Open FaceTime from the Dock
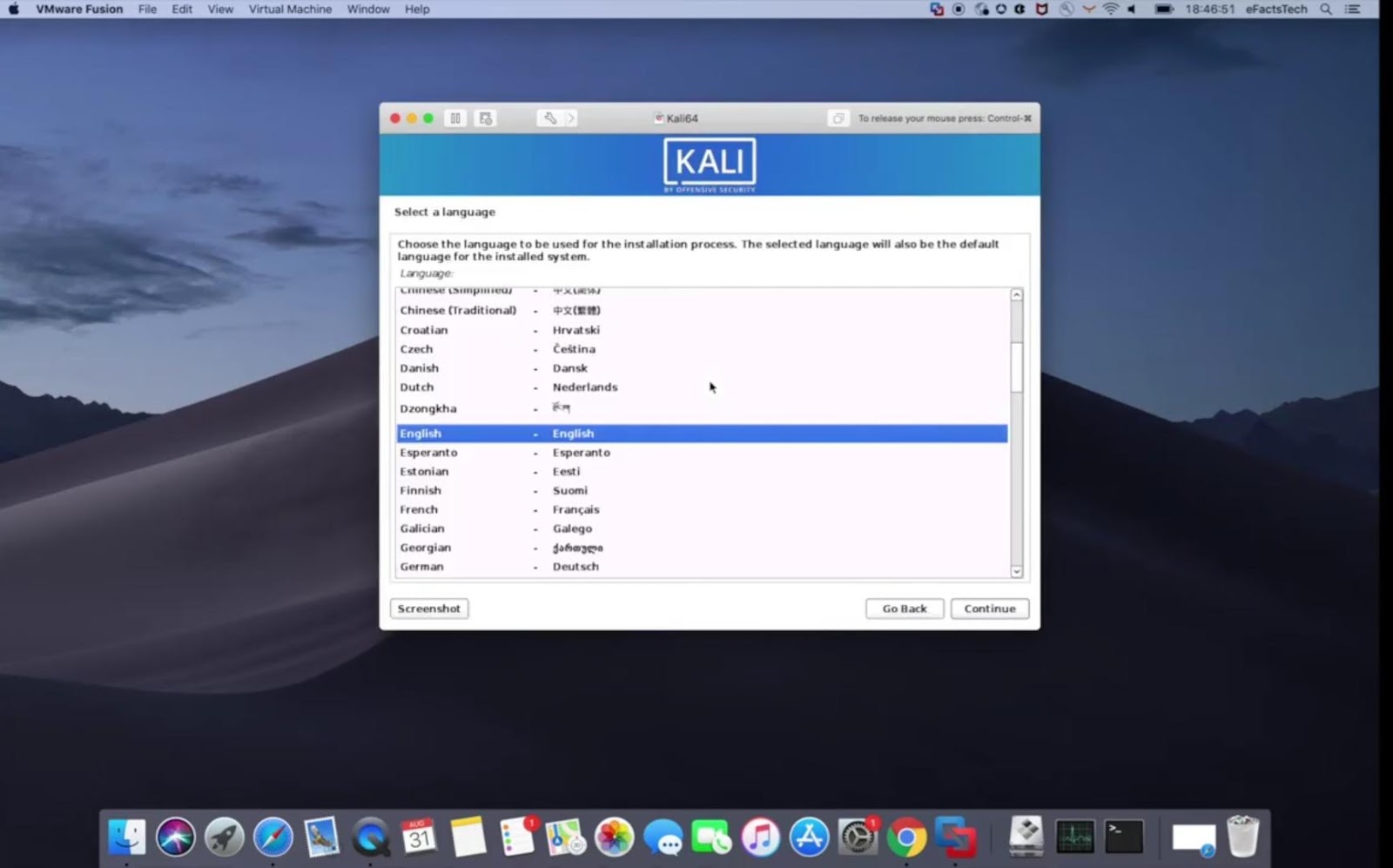This screenshot has height=868, width=1393. click(712, 838)
